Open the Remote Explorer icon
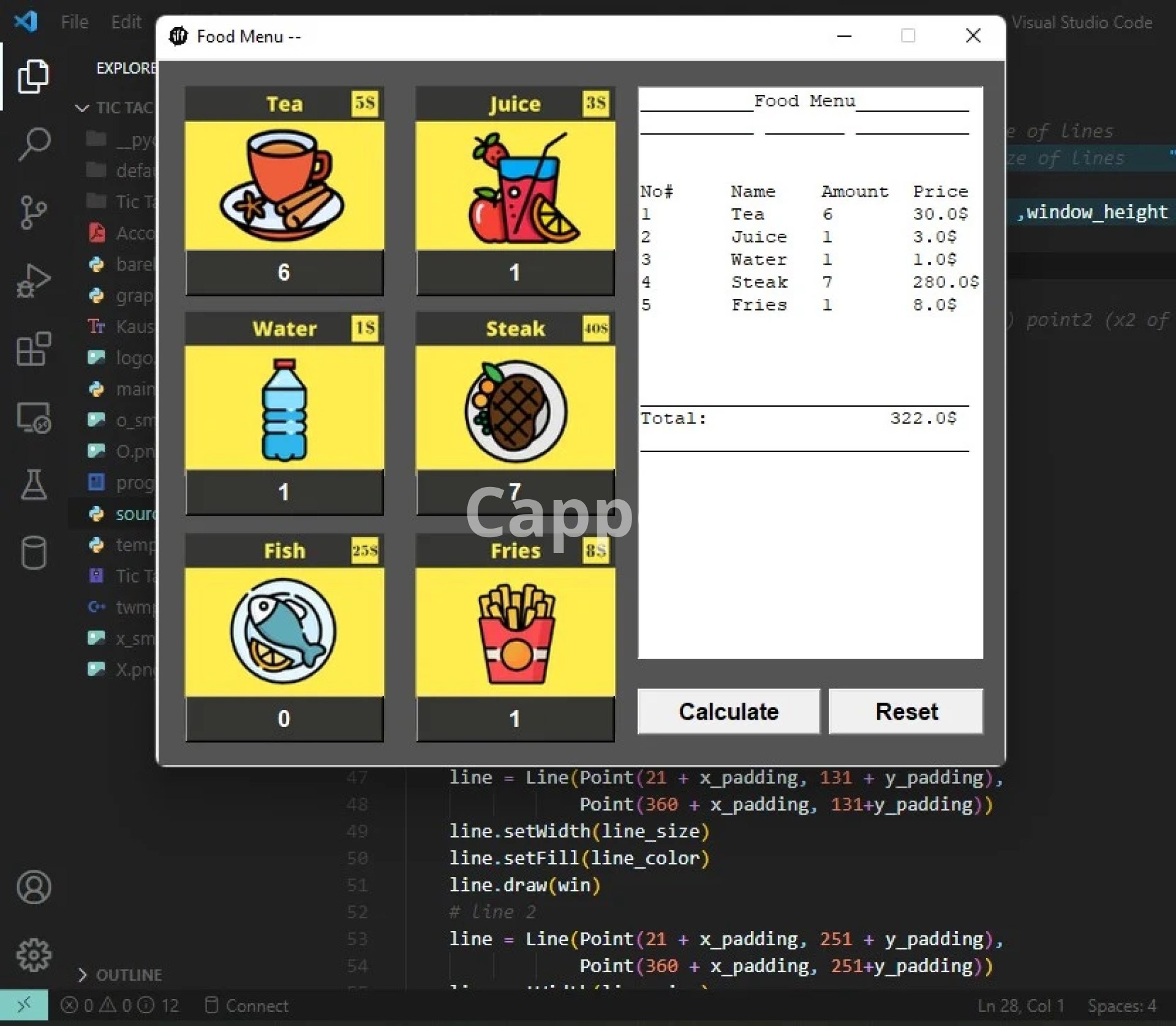 (33, 418)
